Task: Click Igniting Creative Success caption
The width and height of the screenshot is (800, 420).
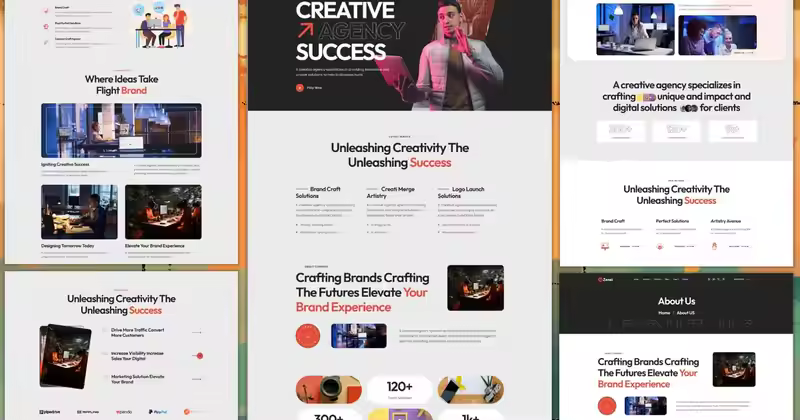Action: point(65,165)
